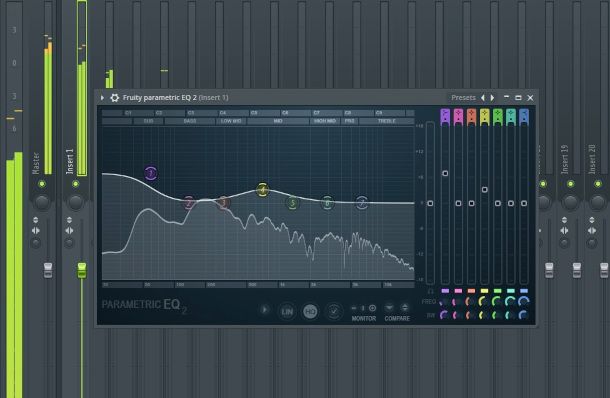
Task: Select the Master track label
Action: pyautogui.click(x=35, y=163)
